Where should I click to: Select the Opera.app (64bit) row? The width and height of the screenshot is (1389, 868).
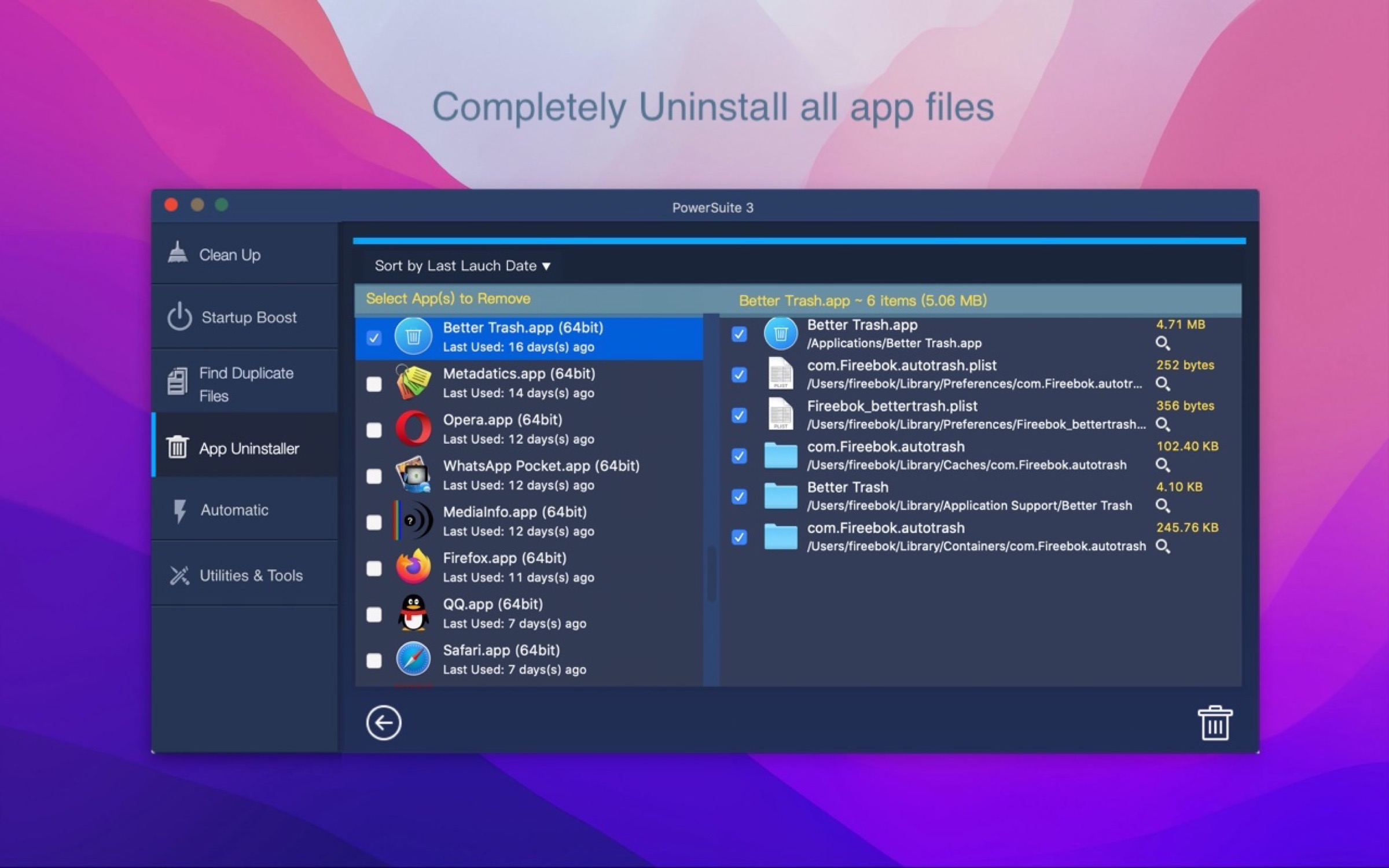[x=529, y=429]
